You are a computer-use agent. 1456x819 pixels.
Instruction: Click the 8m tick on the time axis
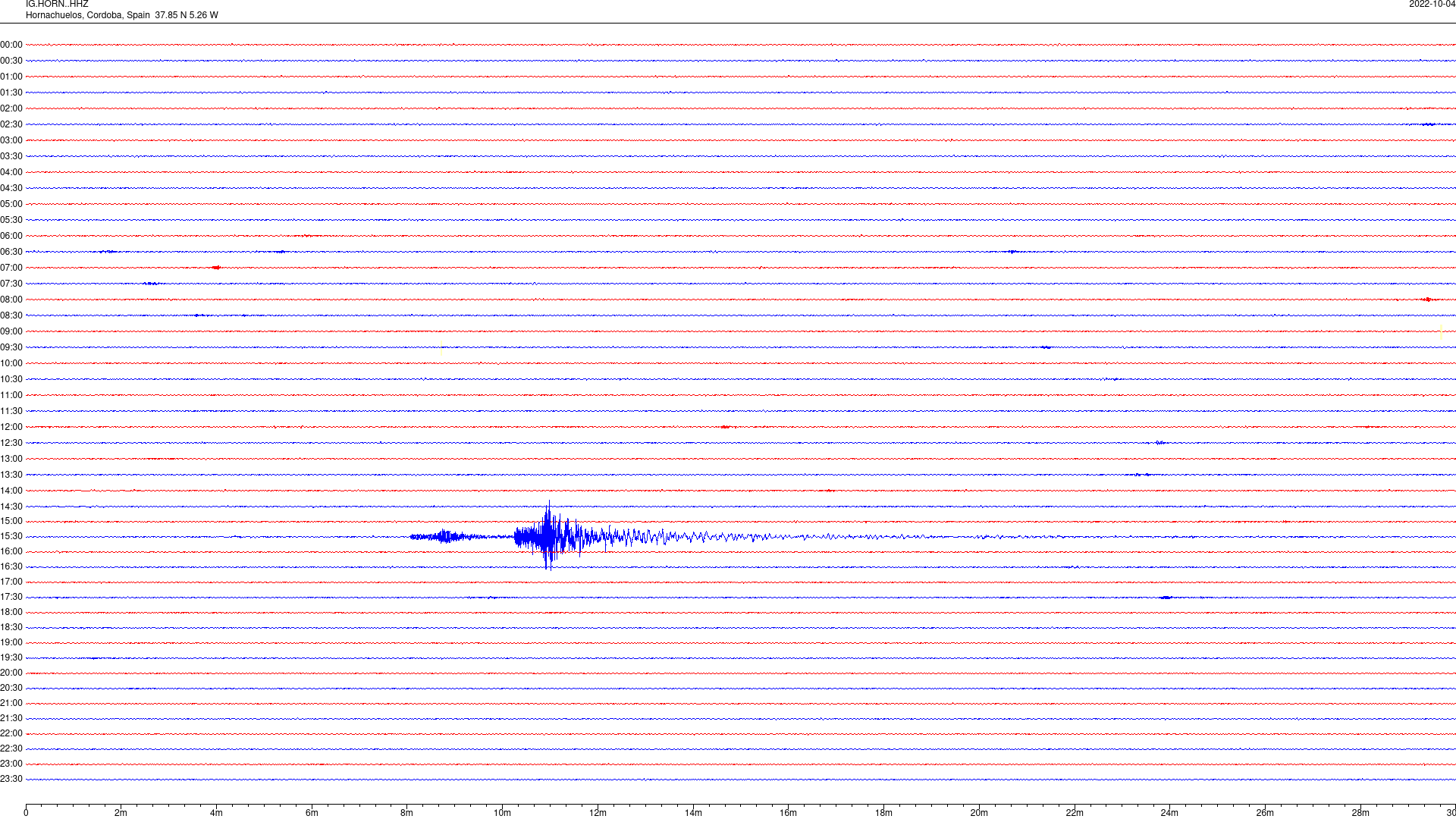click(x=407, y=813)
